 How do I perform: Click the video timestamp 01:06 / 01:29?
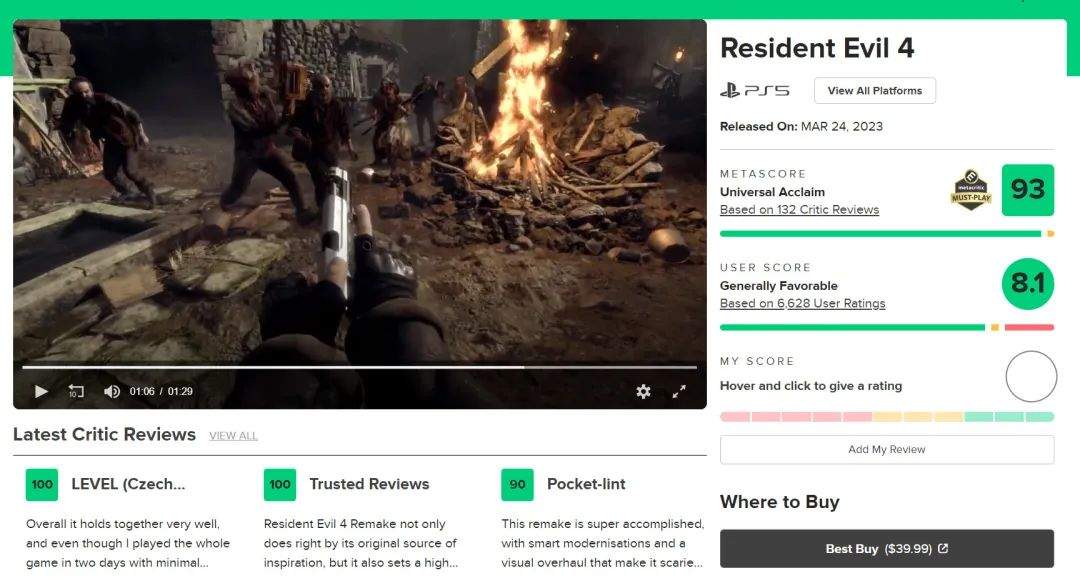161,391
